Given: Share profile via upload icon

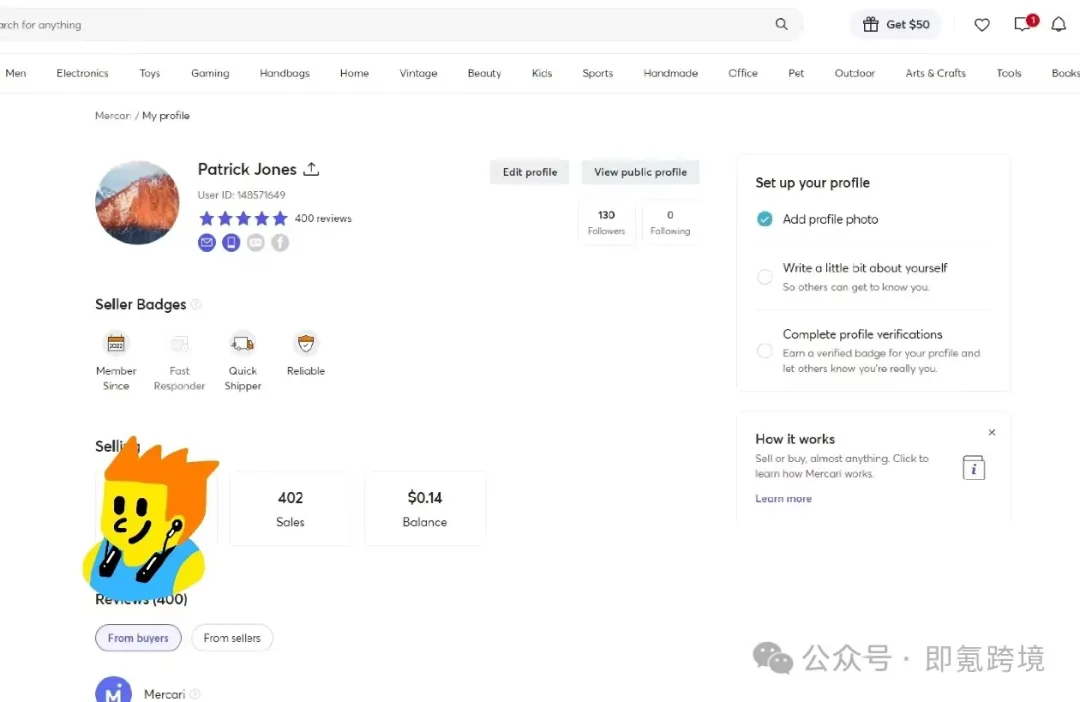Looking at the screenshot, I should coord(311,169).
